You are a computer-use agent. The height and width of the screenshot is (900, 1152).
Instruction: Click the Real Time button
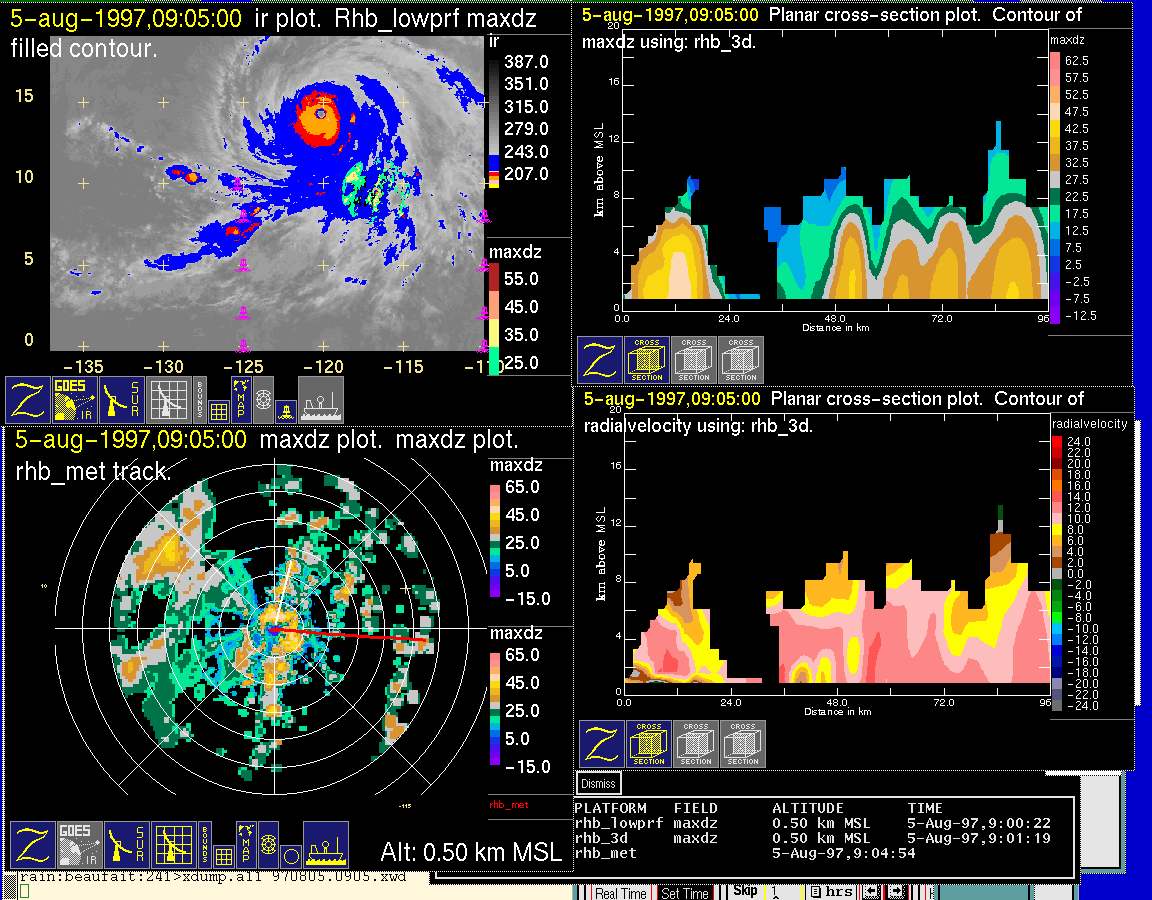coord(621,893)
